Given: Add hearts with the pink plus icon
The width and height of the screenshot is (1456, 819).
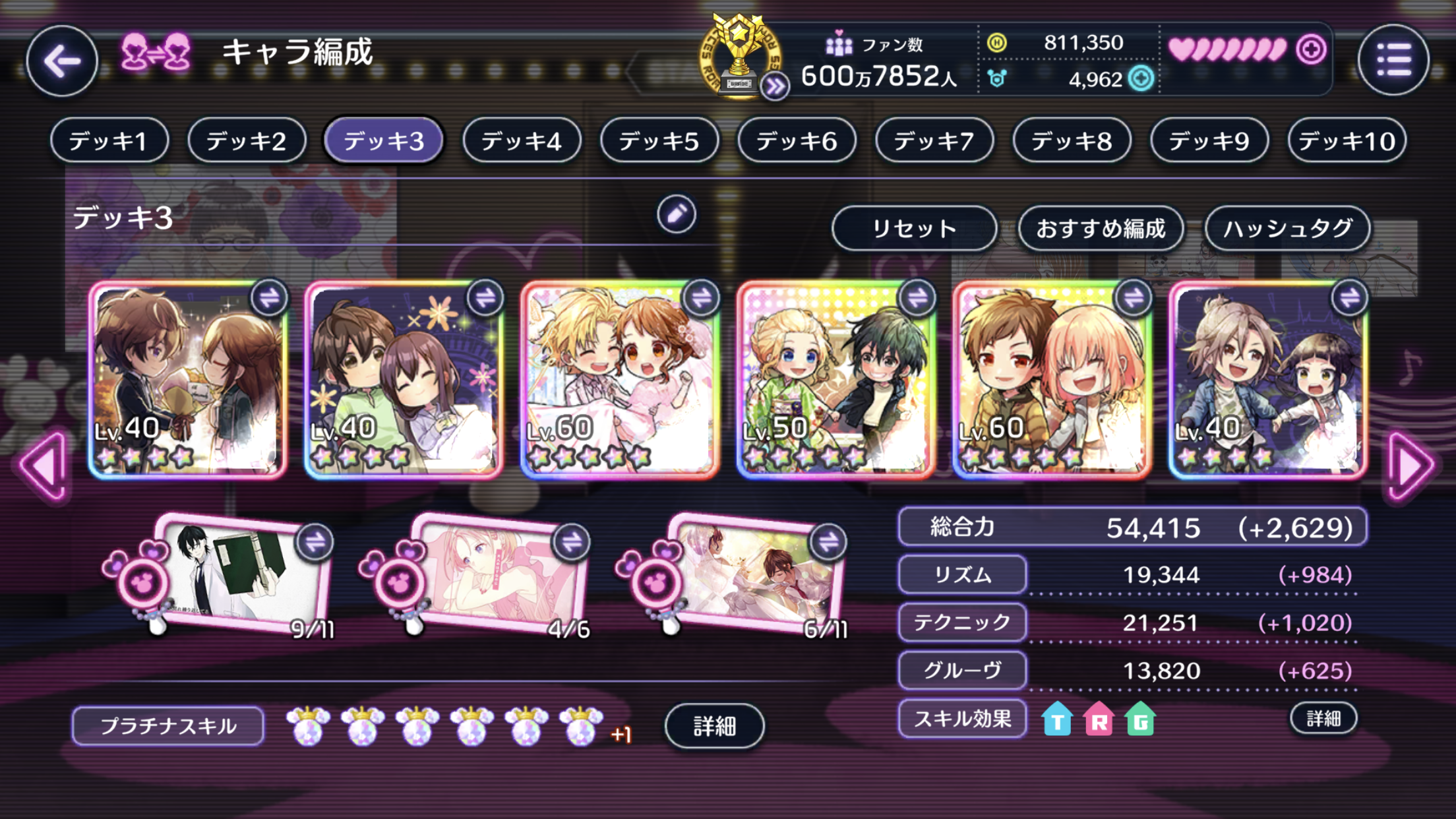Looking at the screenshot, I should click(1311, 49).
